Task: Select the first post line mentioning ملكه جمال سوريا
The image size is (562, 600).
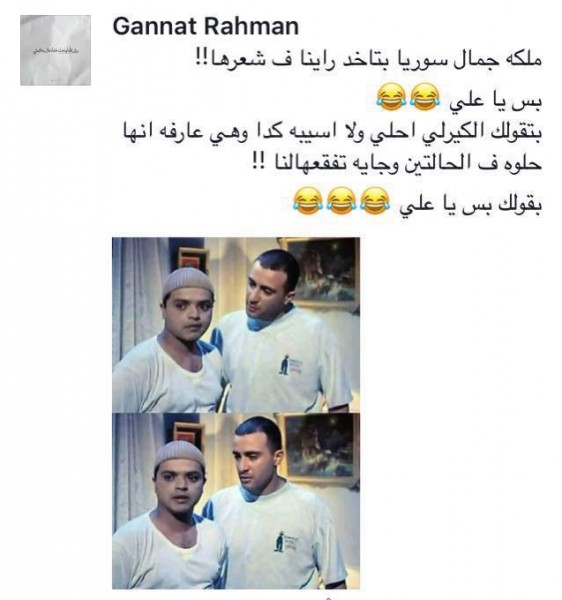Action: click(368, 61)
